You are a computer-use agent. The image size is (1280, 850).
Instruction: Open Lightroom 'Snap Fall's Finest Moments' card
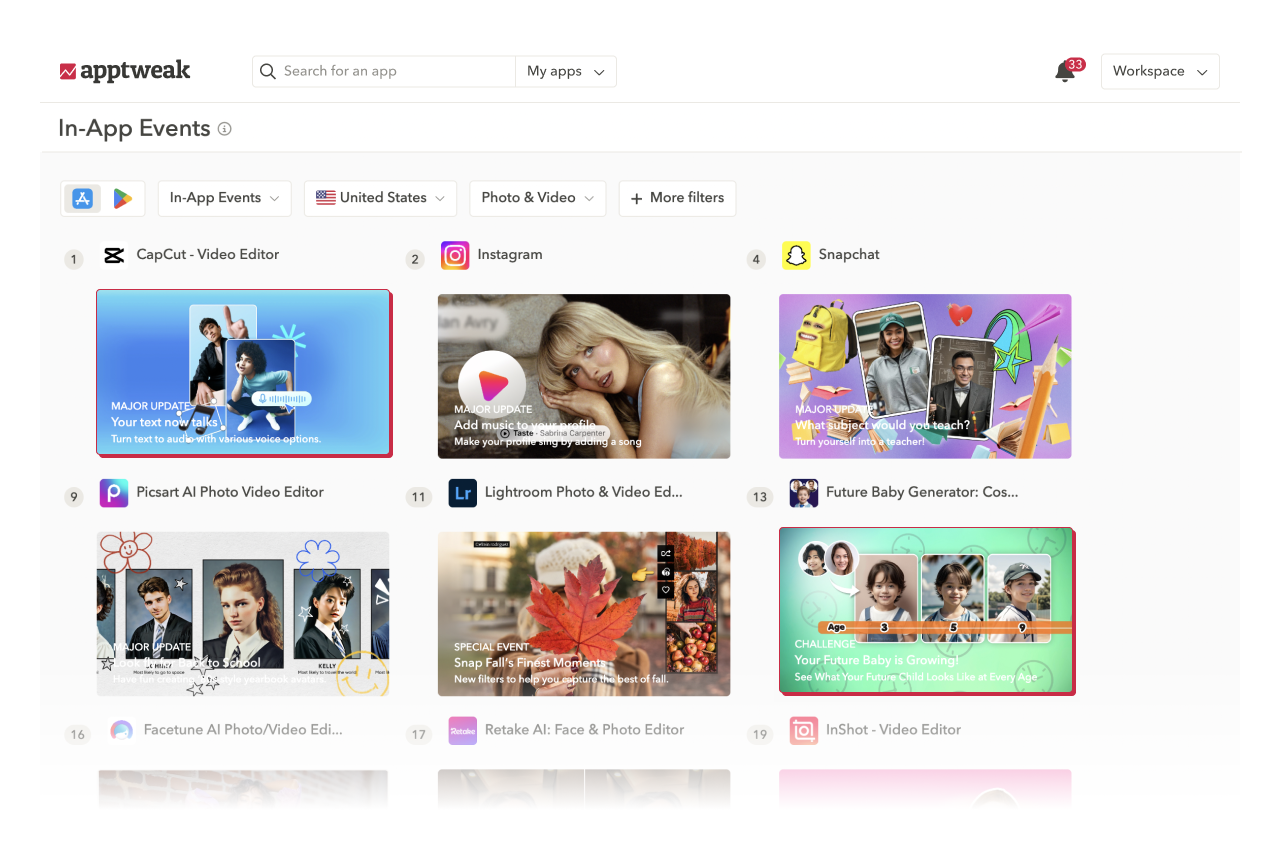[x=584, y=614]
